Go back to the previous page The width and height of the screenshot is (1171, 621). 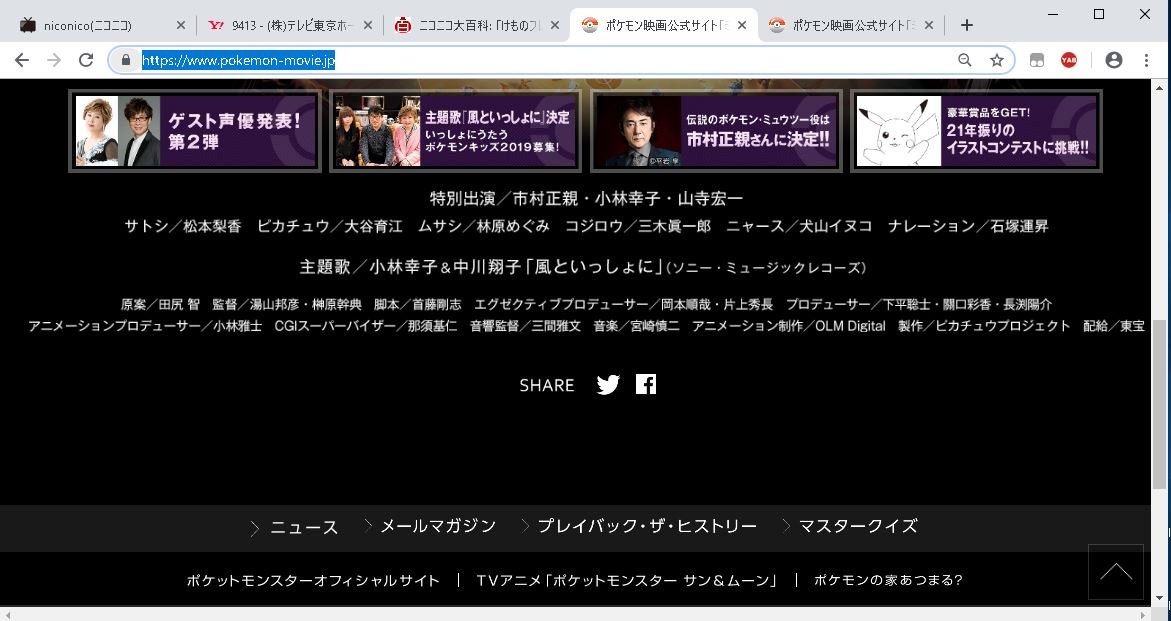click(22, 60)
